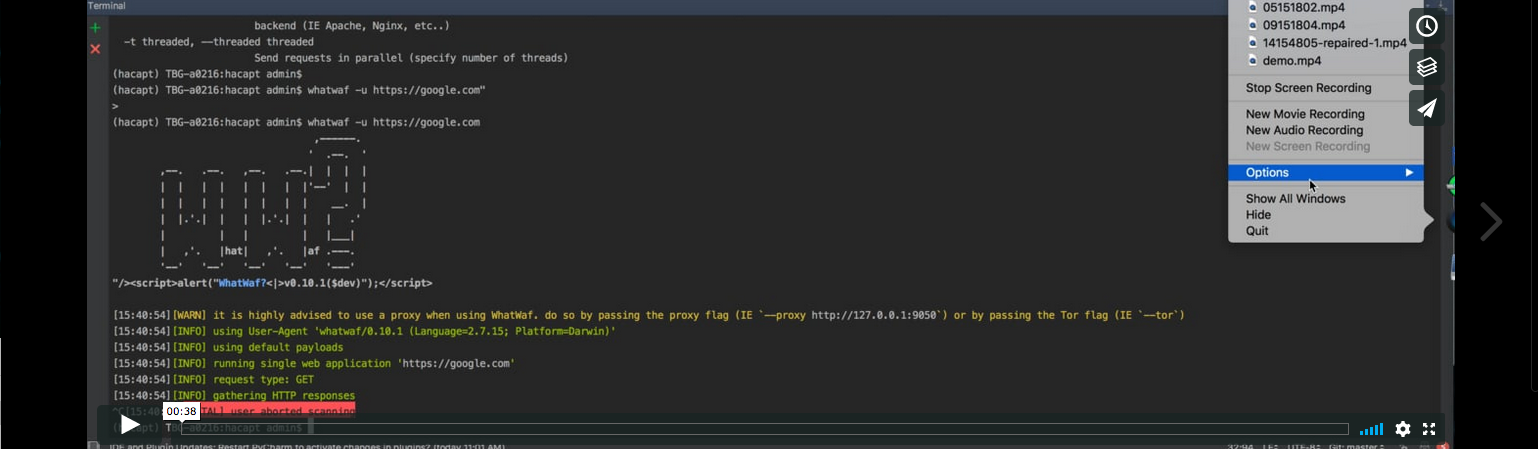This screenshot has height=449, width=1538.
Task: Click the 'Send requests in parallel' help text
Action: point(411,58)
